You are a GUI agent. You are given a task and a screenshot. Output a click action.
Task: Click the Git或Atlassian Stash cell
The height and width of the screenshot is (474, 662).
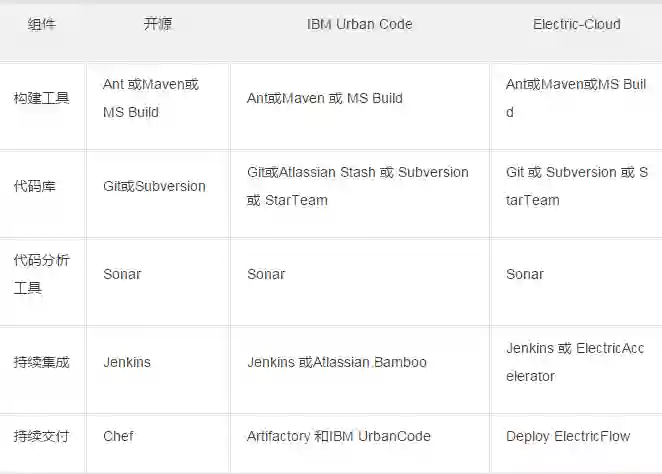click(x=358, y=186)
